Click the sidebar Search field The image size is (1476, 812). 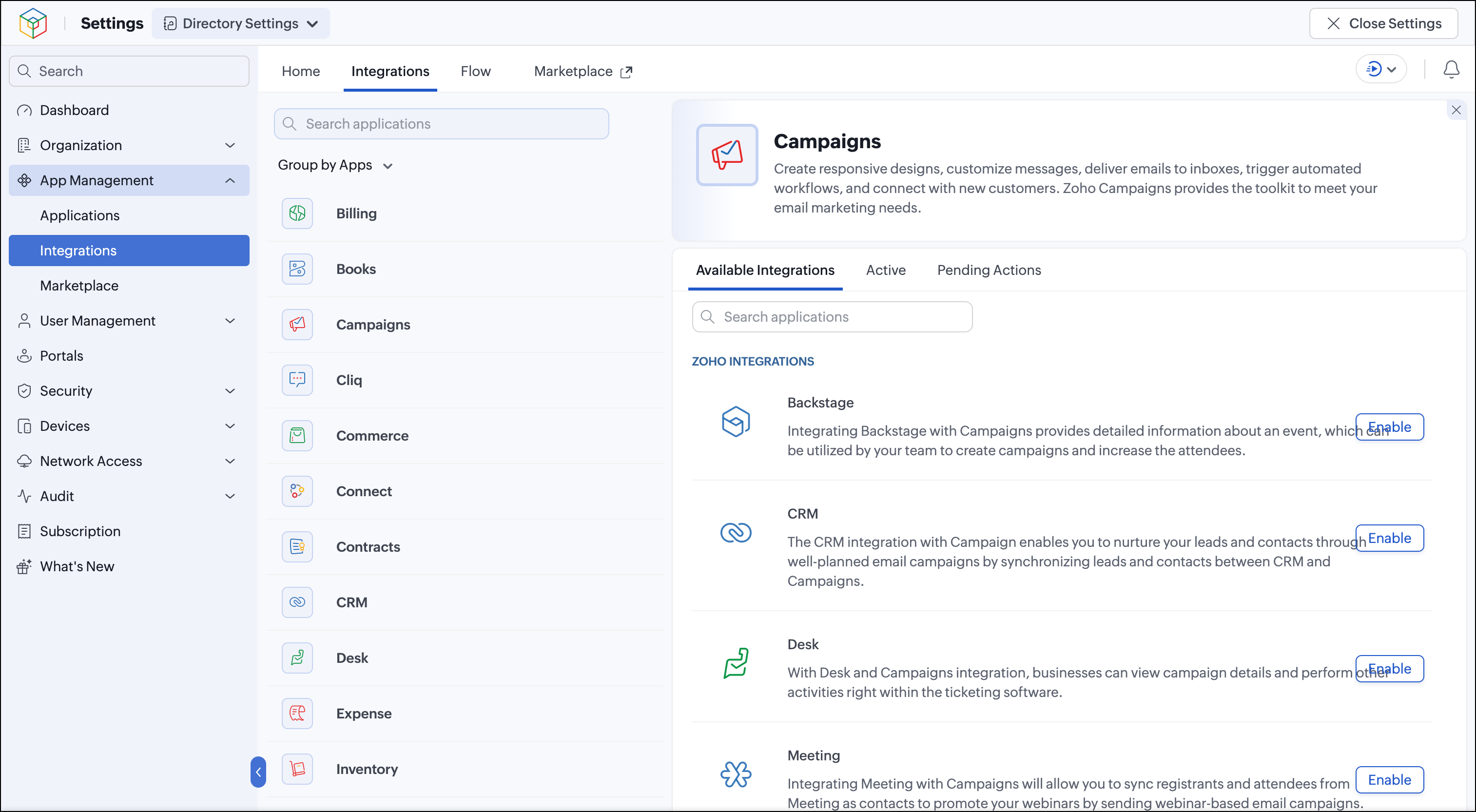(130, 72)
